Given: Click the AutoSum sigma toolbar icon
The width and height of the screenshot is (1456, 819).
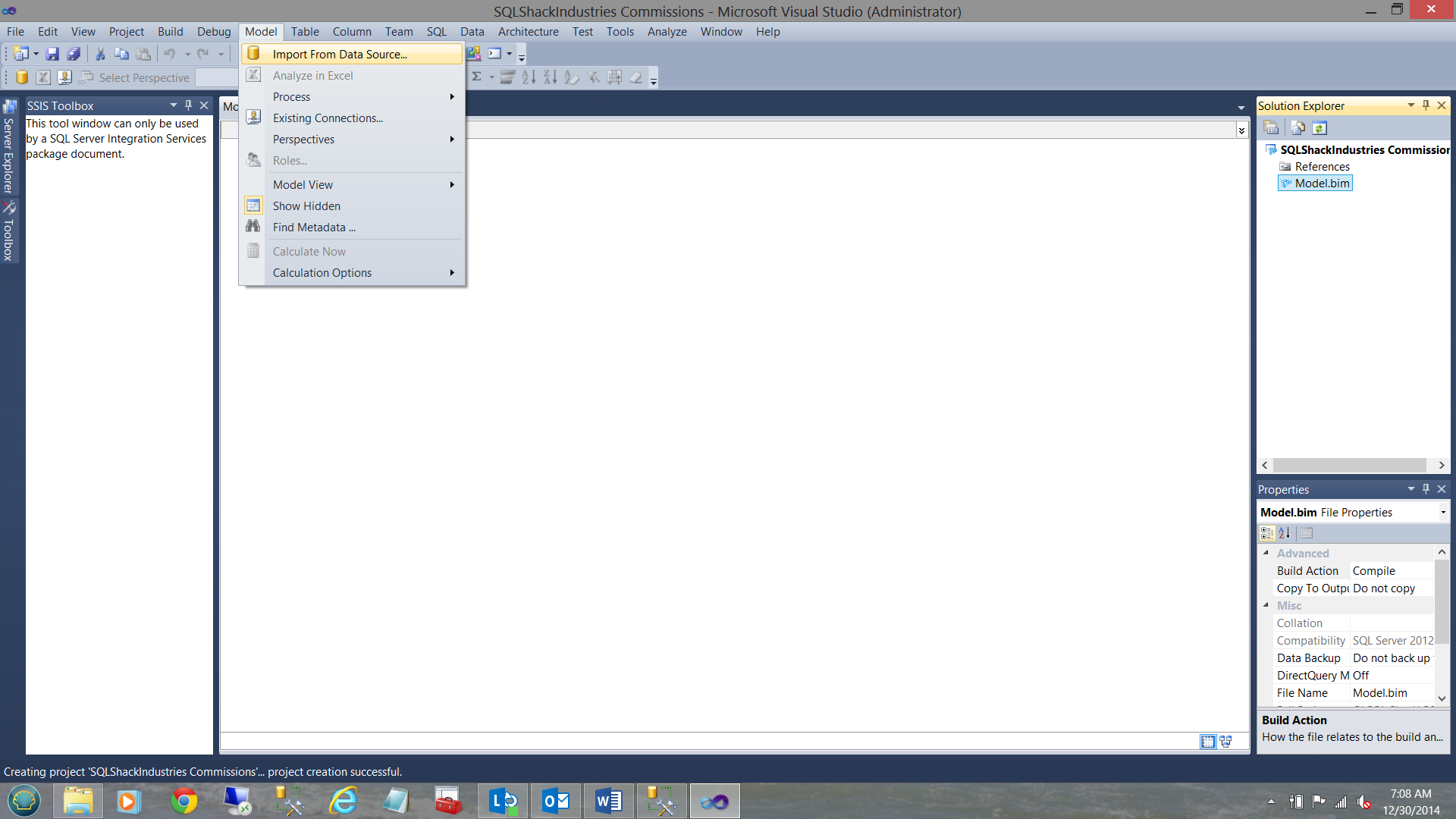Looking at the screenshot, I should pyautogui.click(x=477, y=77).
